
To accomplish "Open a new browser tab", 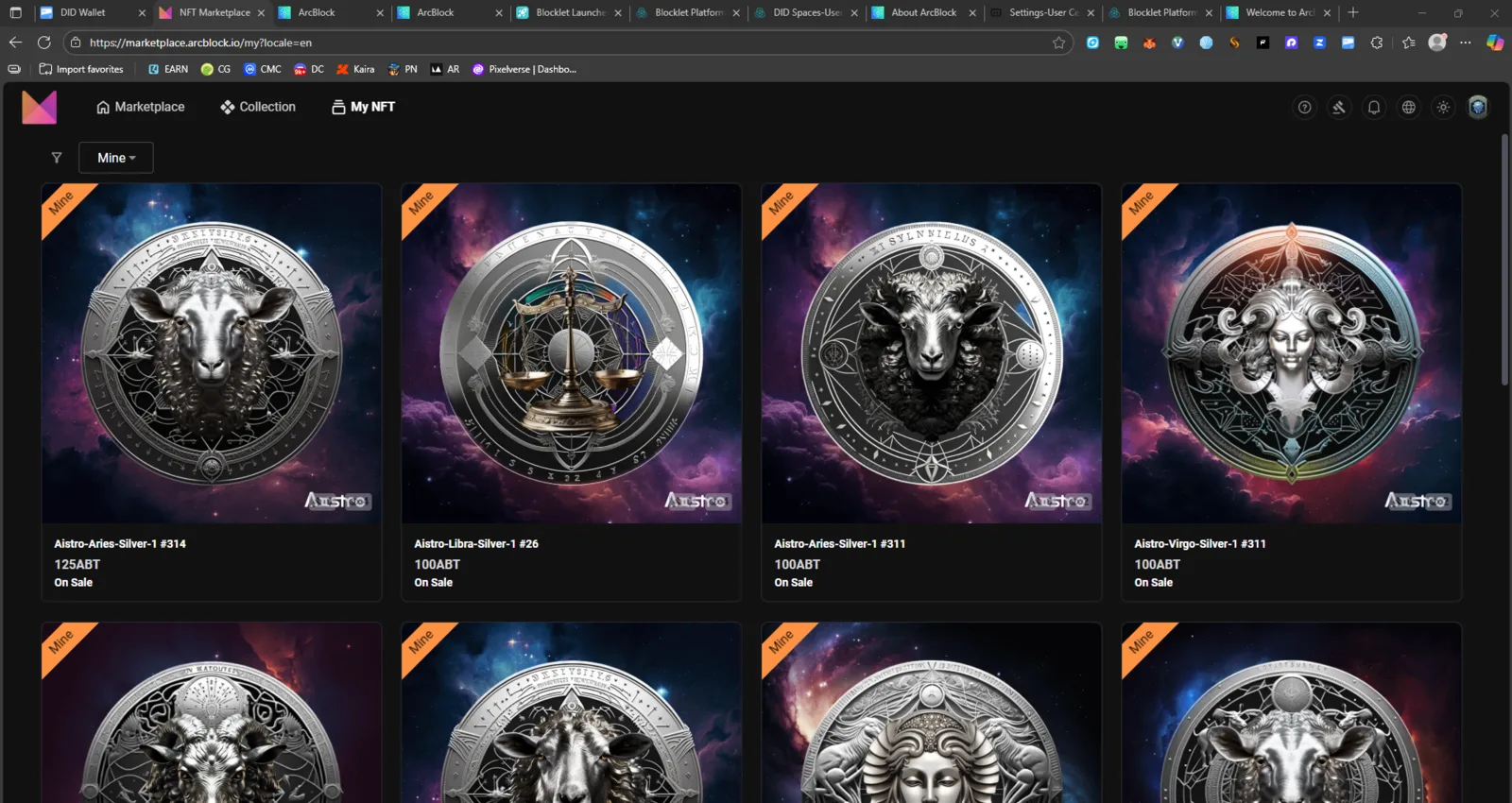I will [x=1353, y=12].
